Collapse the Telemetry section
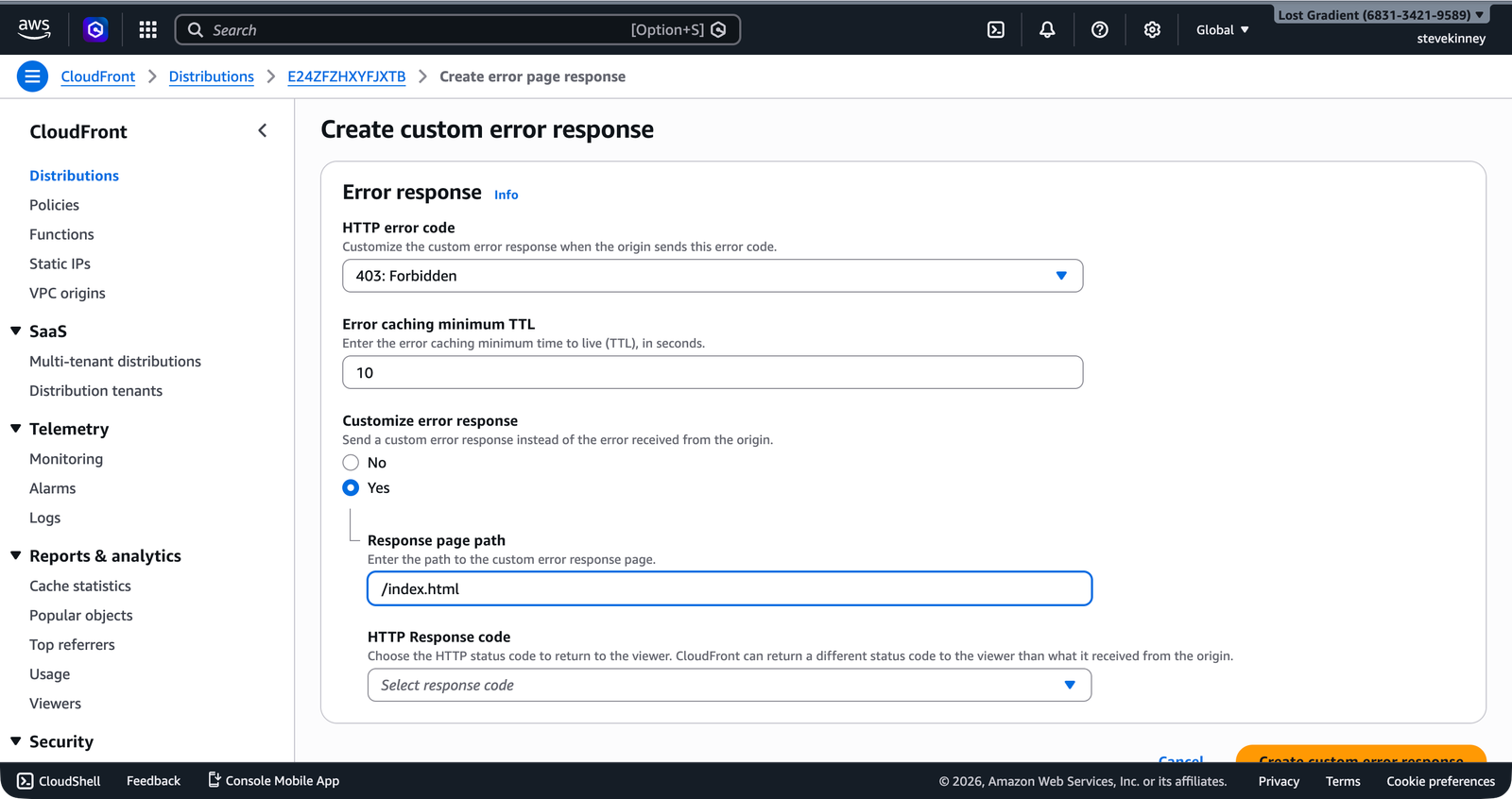 [x=16, y=429]
